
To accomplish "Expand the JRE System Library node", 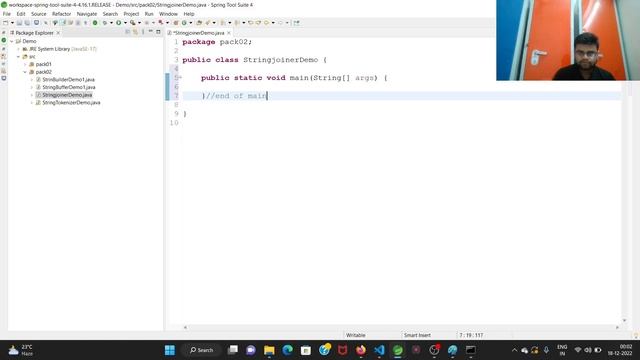I will tap(18, 49).
